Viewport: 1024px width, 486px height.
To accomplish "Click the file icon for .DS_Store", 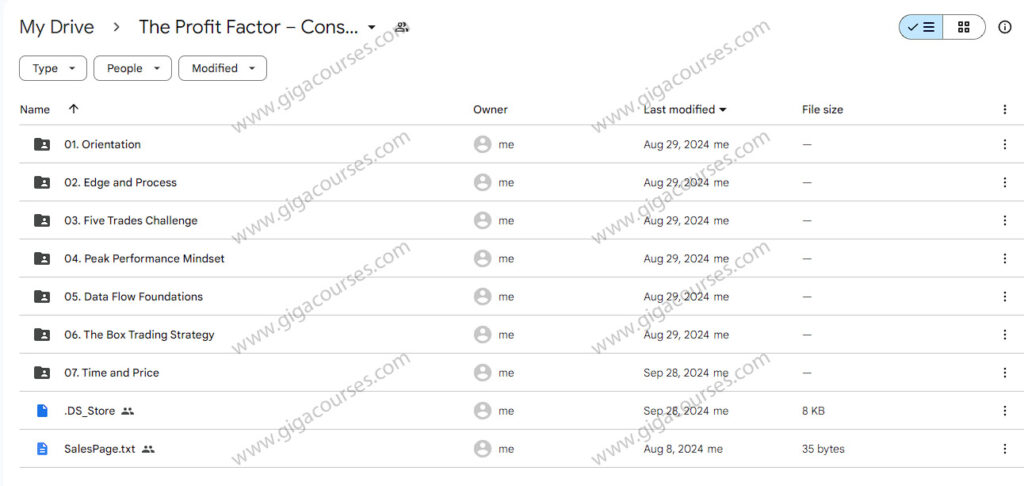I will tap(42, 411).
